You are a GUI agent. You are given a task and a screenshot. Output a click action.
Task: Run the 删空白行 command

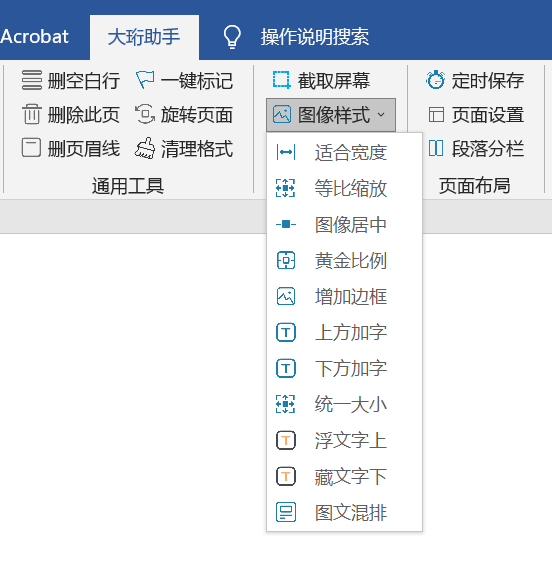(71, 80)
